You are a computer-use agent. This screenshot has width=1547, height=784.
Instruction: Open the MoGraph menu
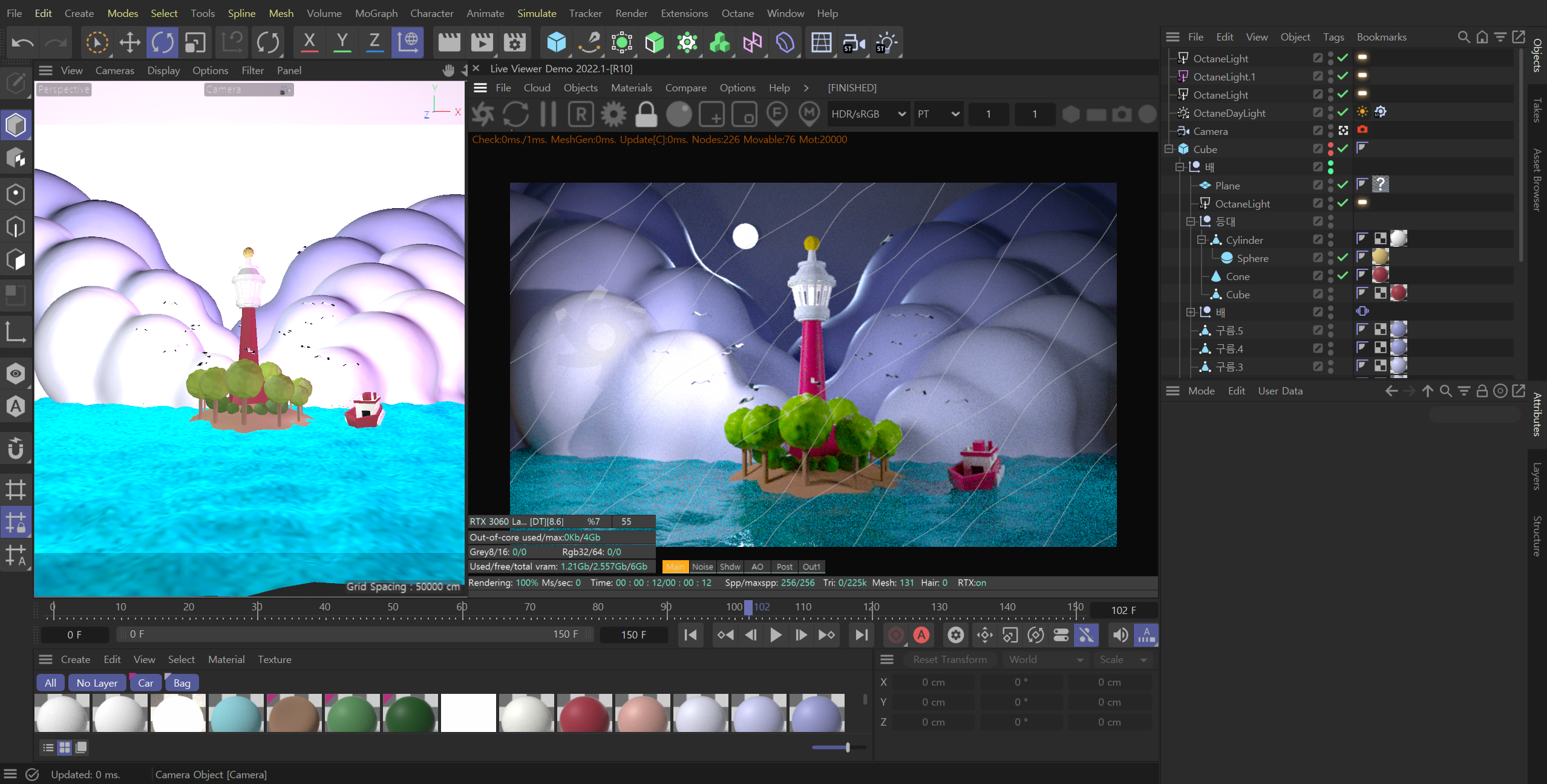pyautogui.click(x=376, y=13)
